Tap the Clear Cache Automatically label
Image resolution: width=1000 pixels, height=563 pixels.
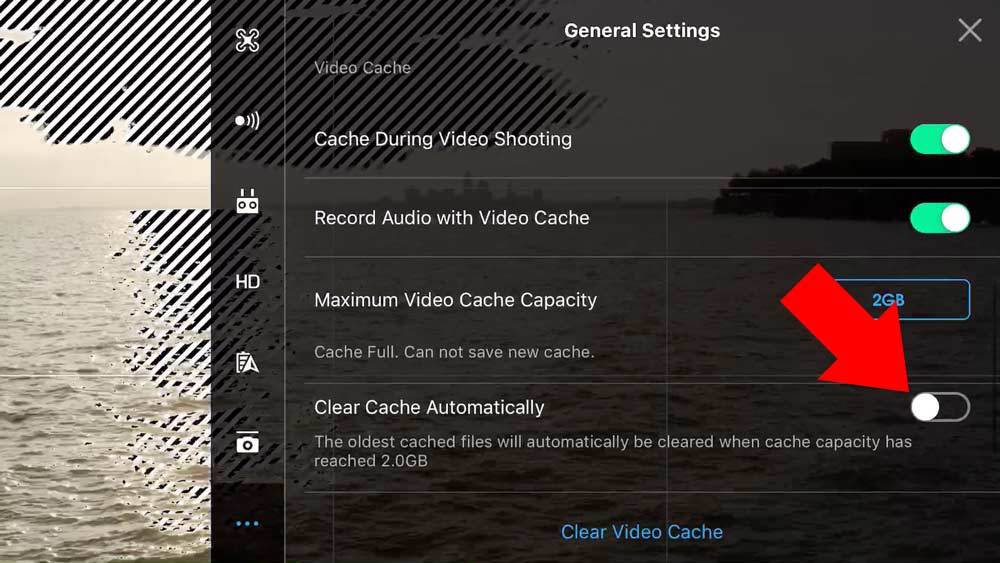(x=429, y=407)
